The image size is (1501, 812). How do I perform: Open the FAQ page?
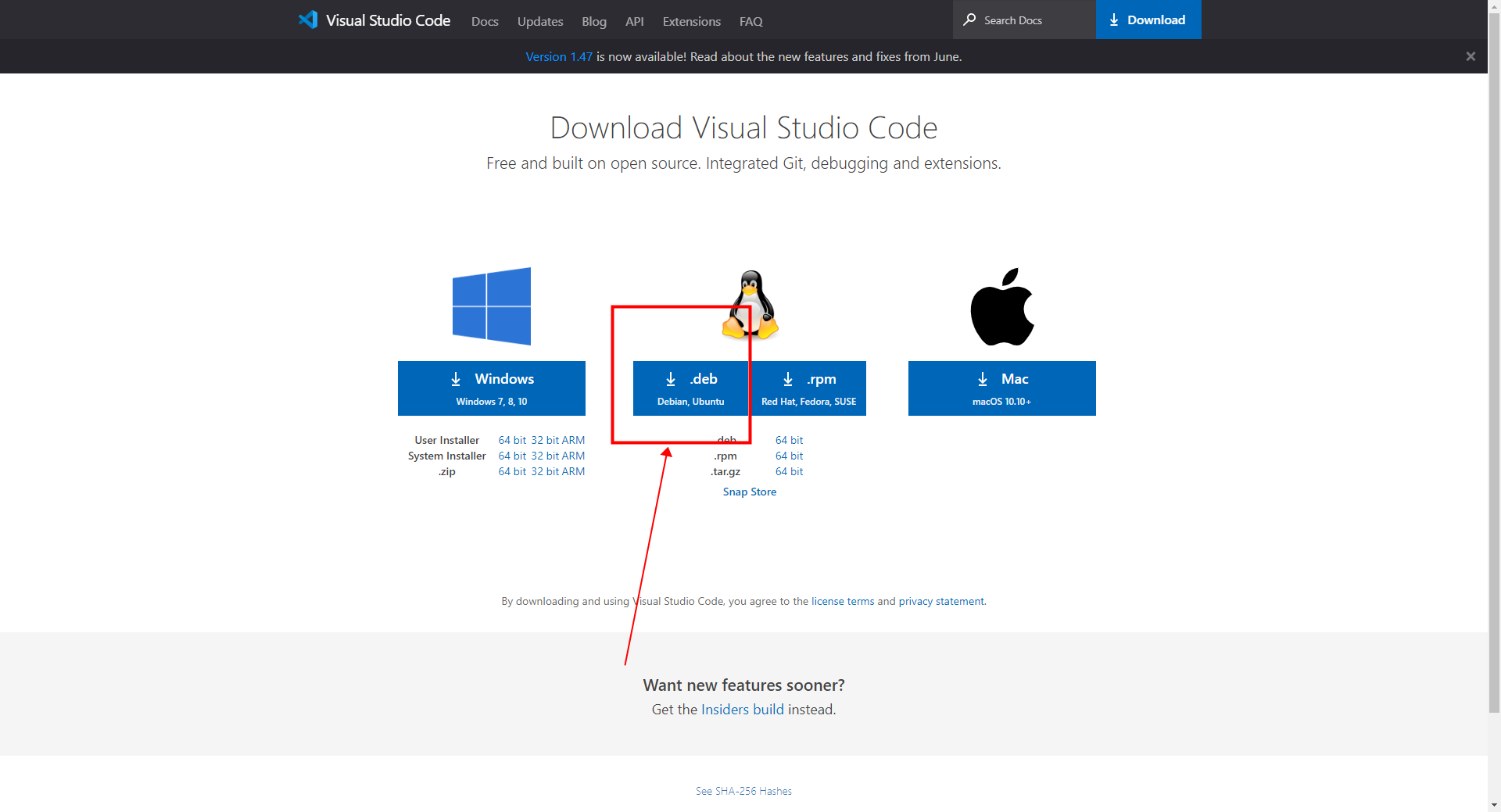coord(751,21)
